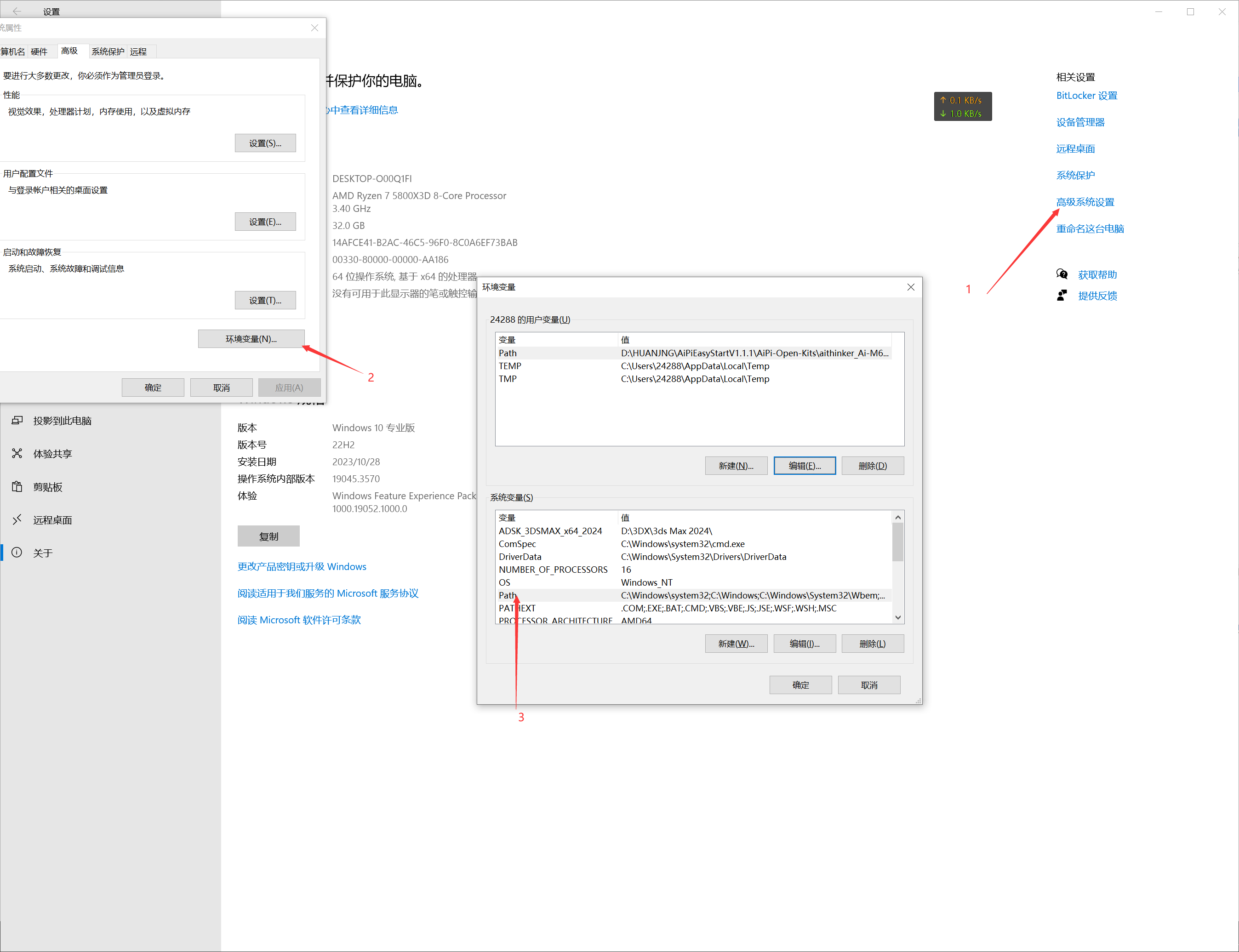Click 更改产品密钥或升级 Windows link

pyautogui.click(x=302, y=567)
